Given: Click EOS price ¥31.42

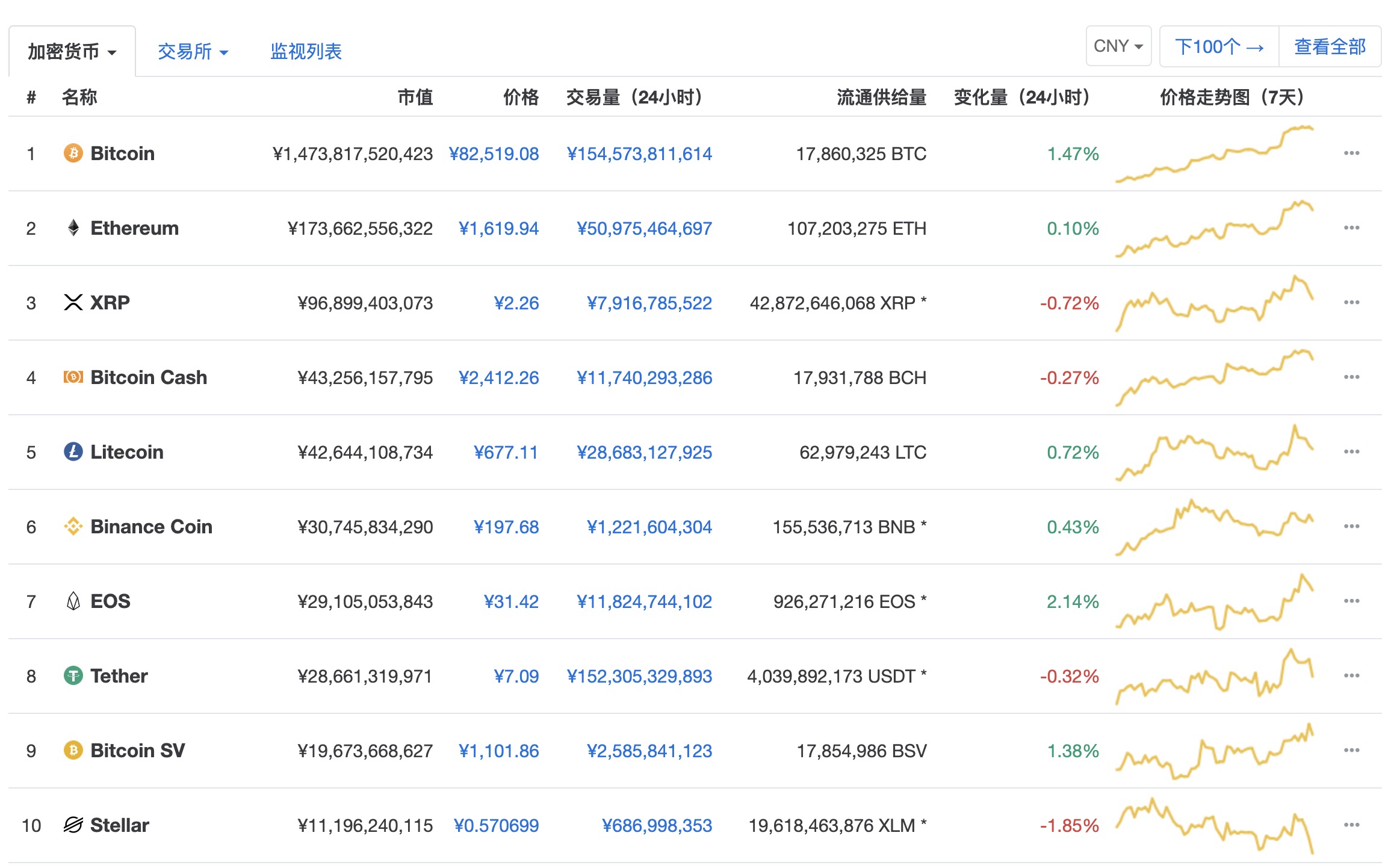Looking at the screenshot, I should pyautogui.click(x=512, y=601).
